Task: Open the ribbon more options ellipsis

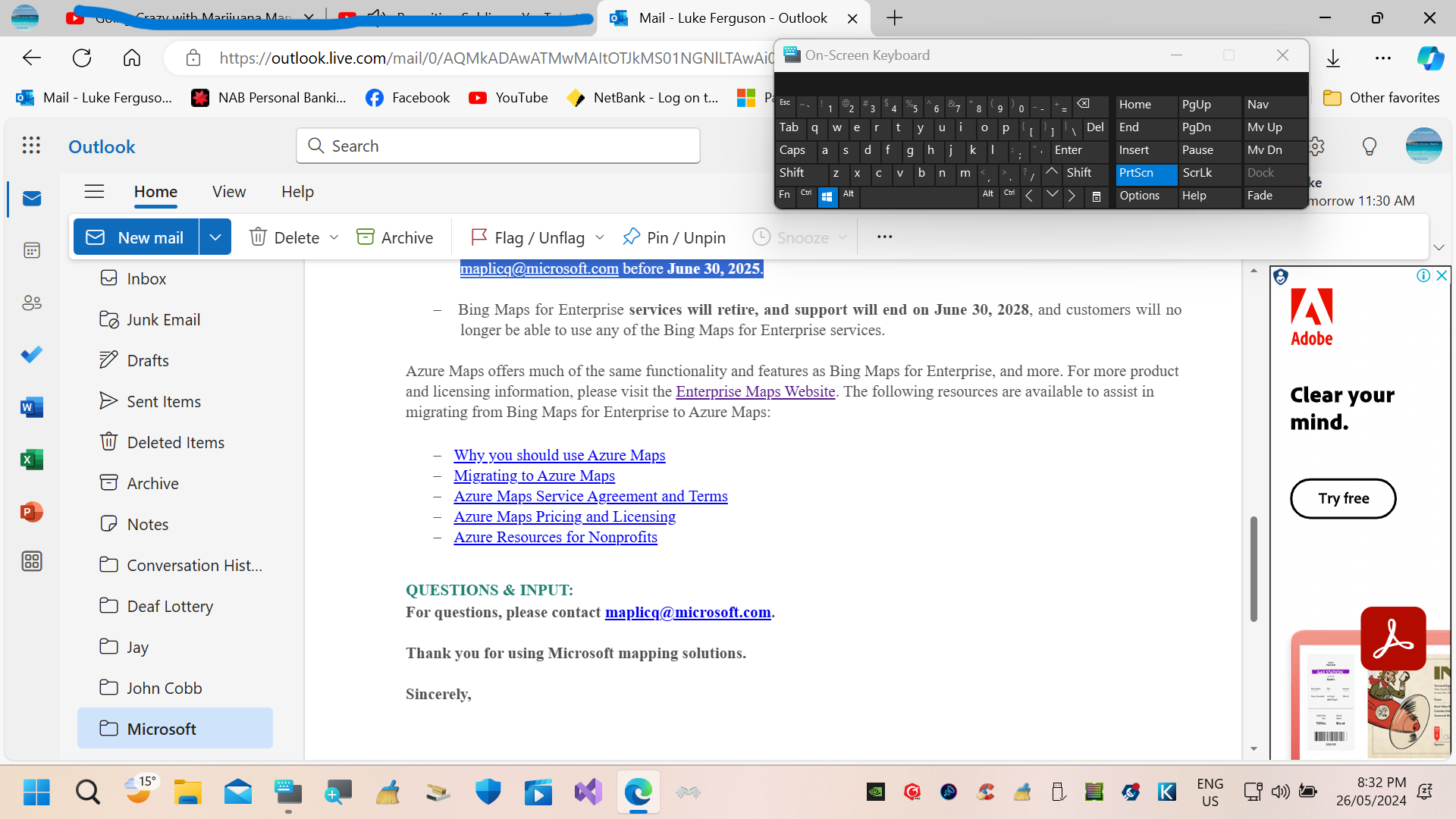Action: pyautogui.click(x=884, y=237)
